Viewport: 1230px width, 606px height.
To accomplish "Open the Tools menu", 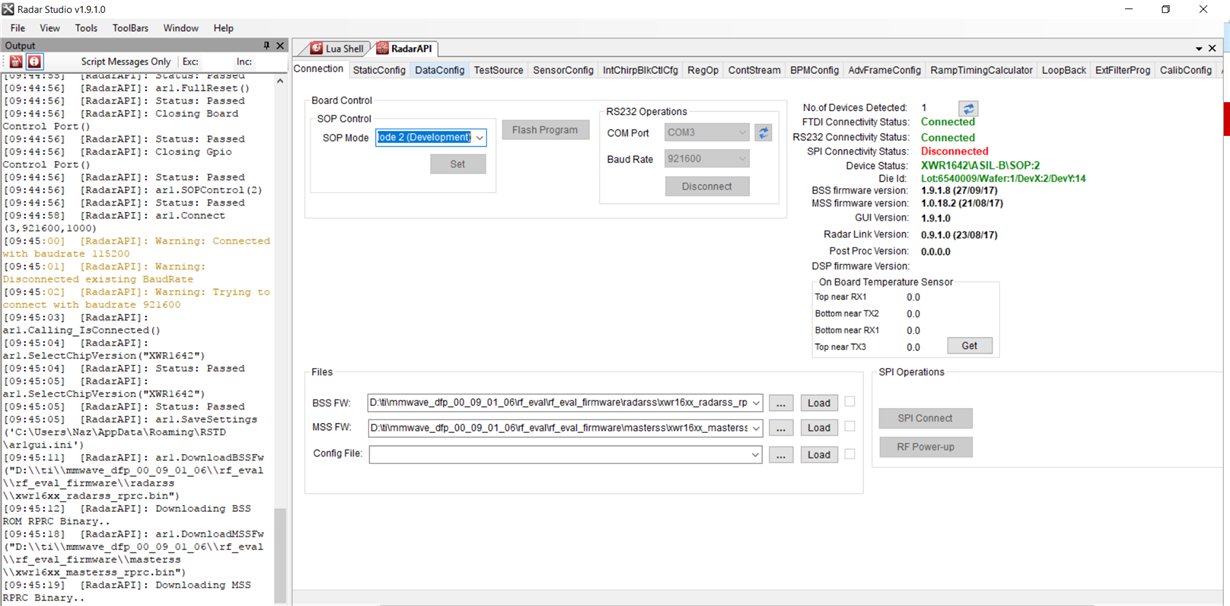I will (x=86, y=28).
